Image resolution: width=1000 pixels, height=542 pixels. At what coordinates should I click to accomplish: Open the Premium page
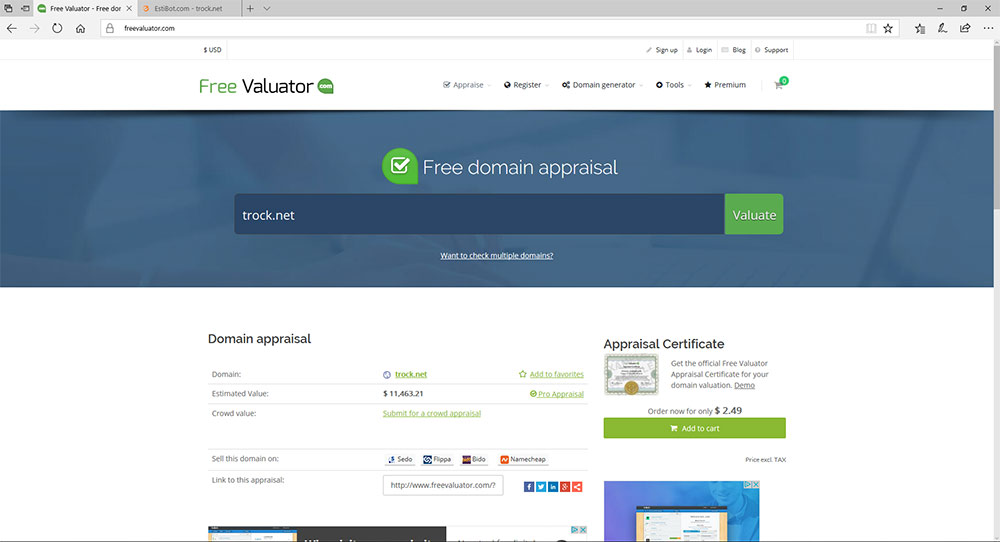pyautogui.click(x=725, y=85)
